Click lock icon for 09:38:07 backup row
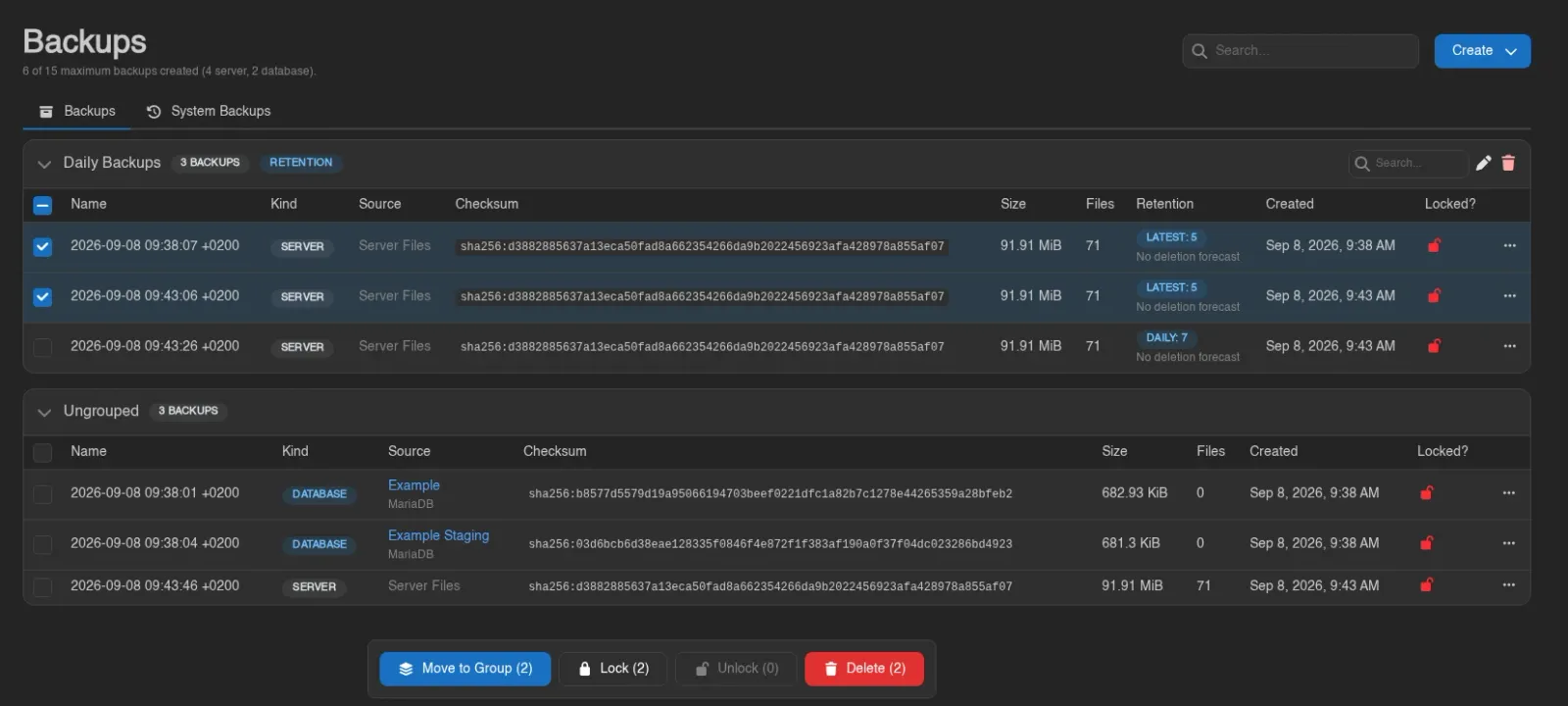1568x706 pixels. pyautogui.click(x=1434, y=246)
